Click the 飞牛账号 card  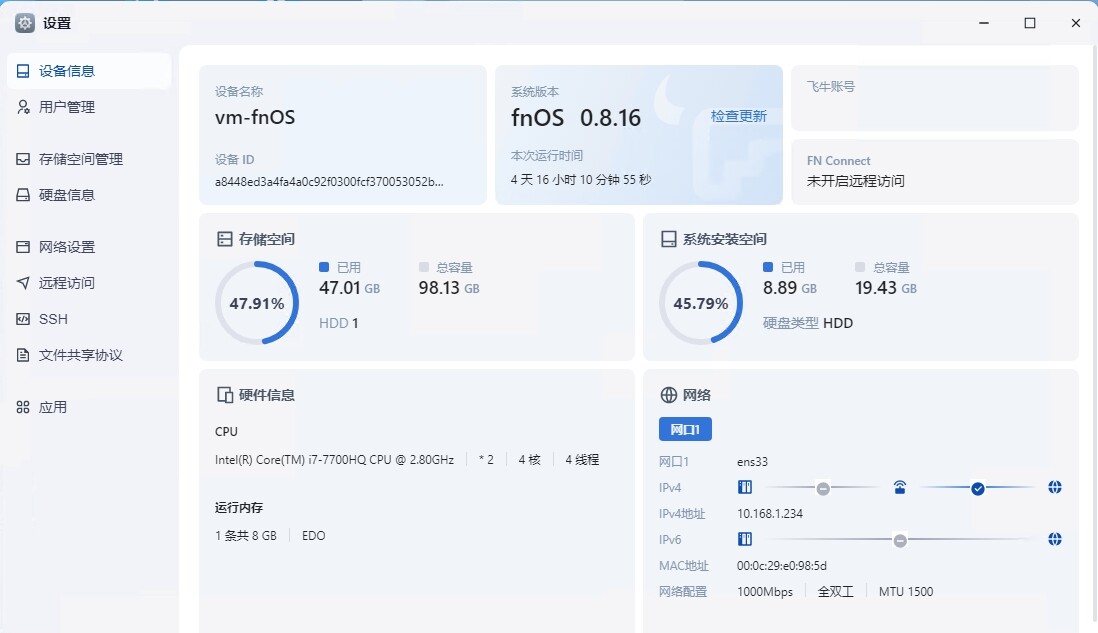935,98
